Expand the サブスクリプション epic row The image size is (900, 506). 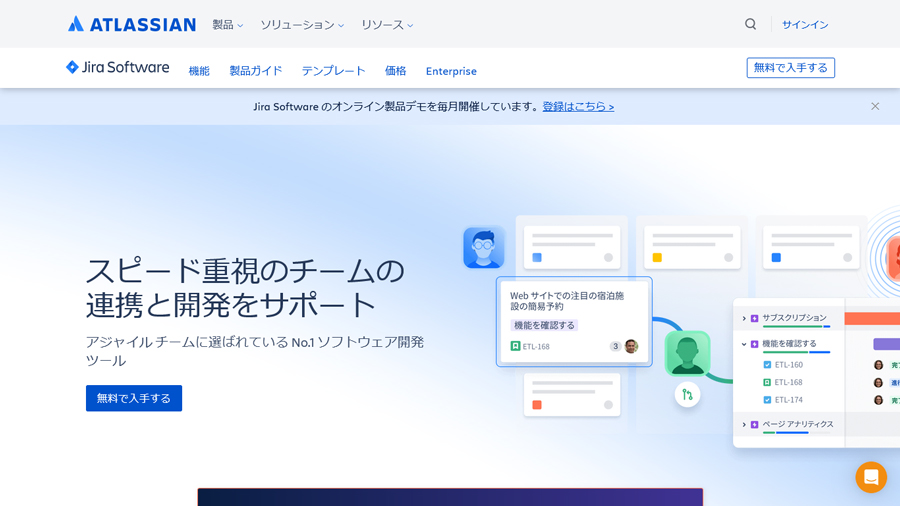pyautogui.click(x=744, y=318)
